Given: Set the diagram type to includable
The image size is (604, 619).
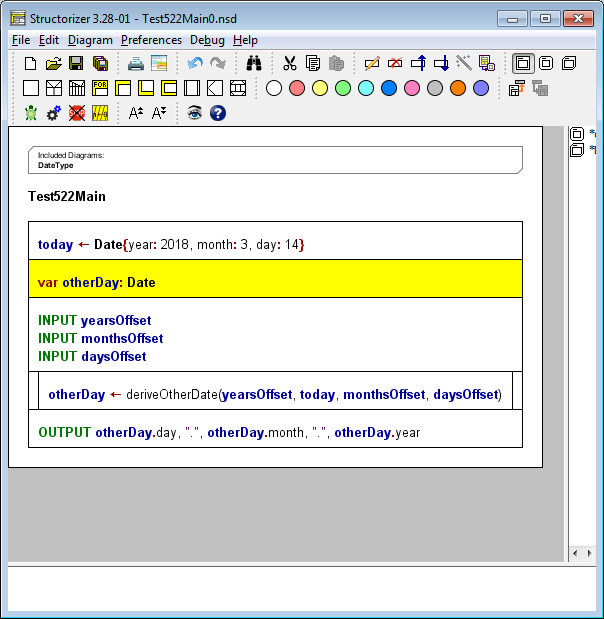Looking at the screenshot, I should point(569,64).
